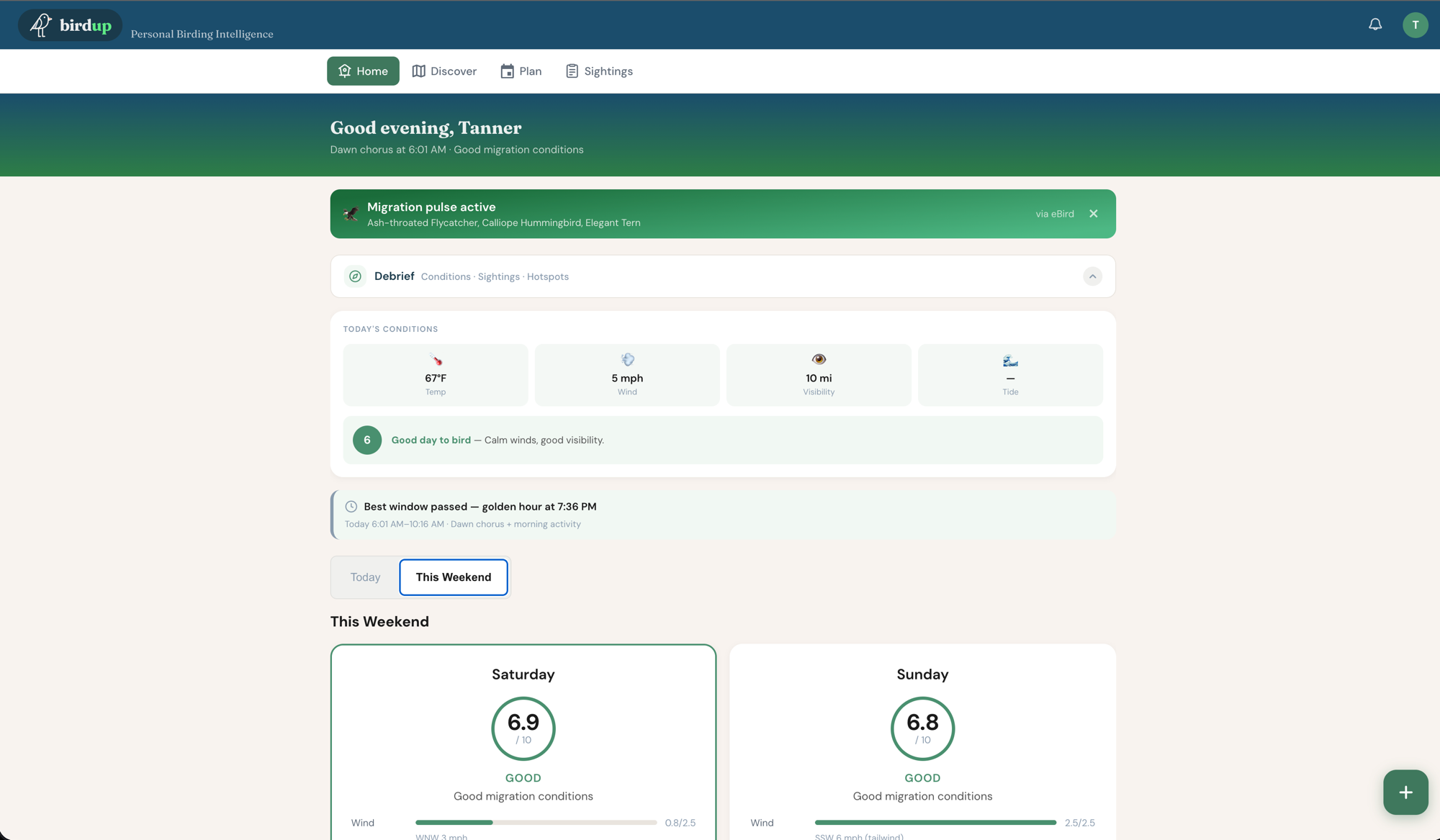Click Saturday's wind progress bar
This screenshot has height=840, width=1440.
click(536, 822)
